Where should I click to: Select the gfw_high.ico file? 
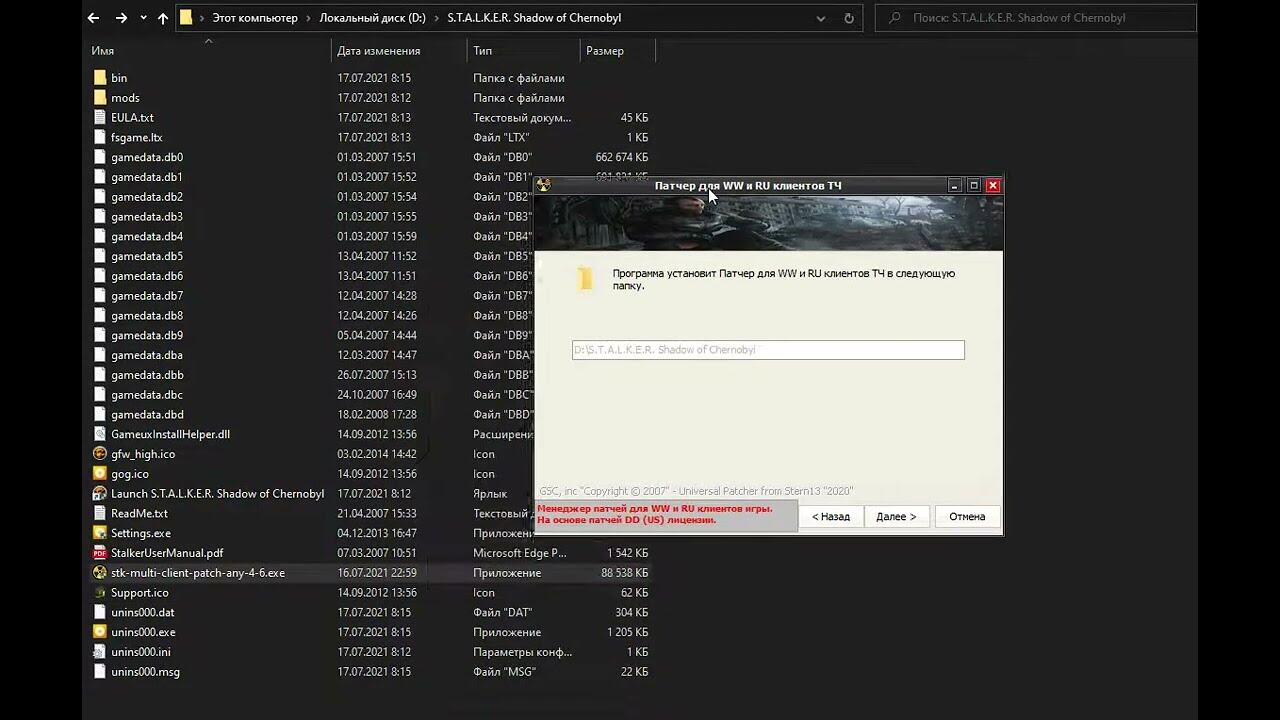click(x=143, y=454)
